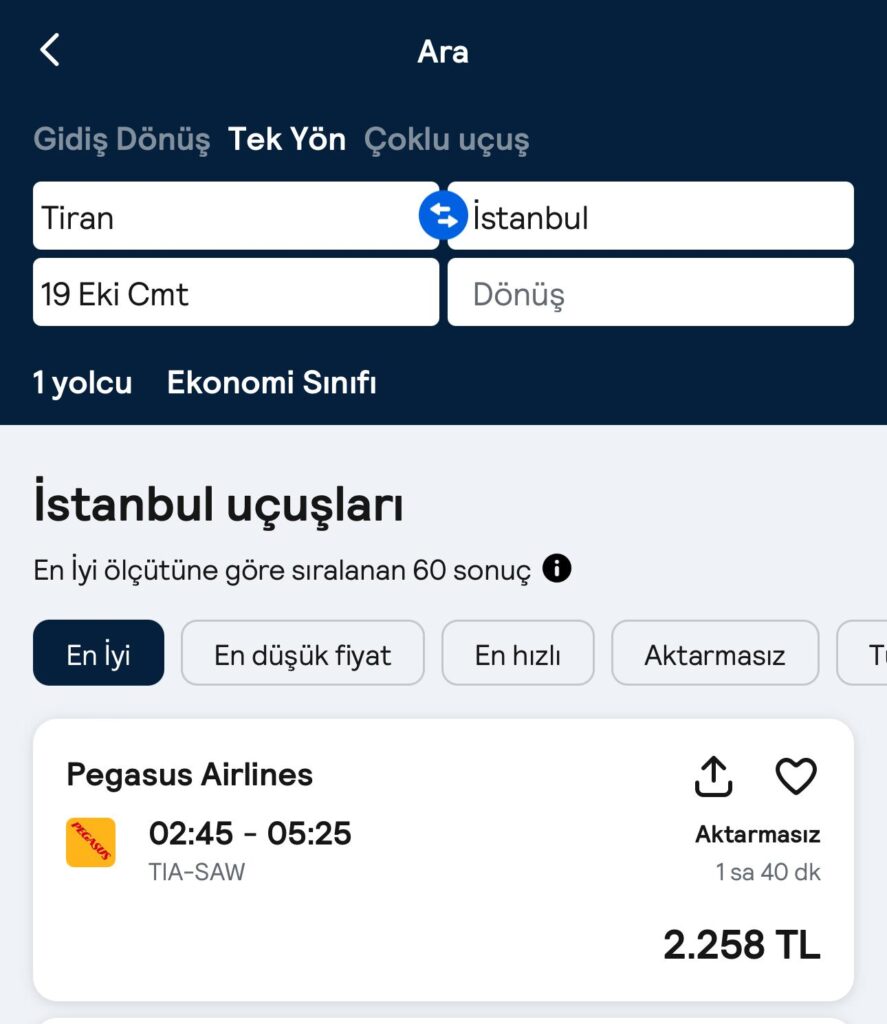
Task: Open info icon beside 60 sonuç
Action: pos(556,568)
